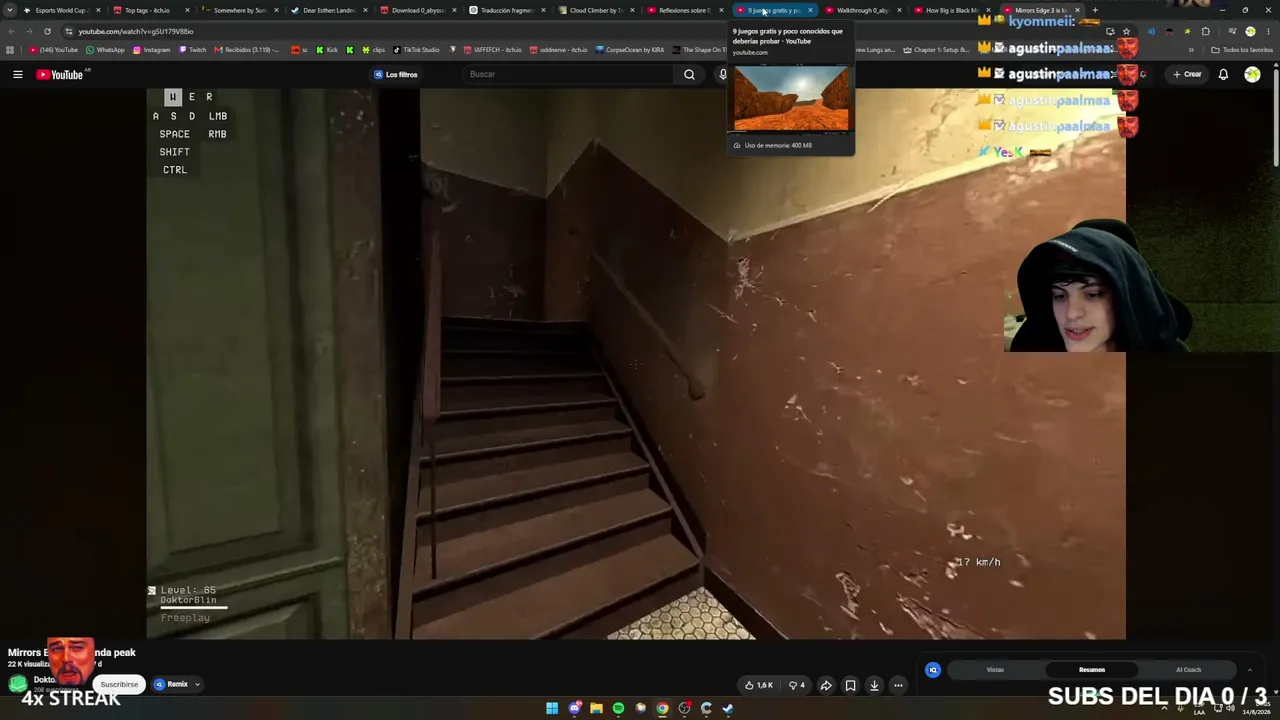Screen dimensions: 1280x720
Task: Expand the Remix button dropdown
Action: pyautogui.click(x=197, y=685)
